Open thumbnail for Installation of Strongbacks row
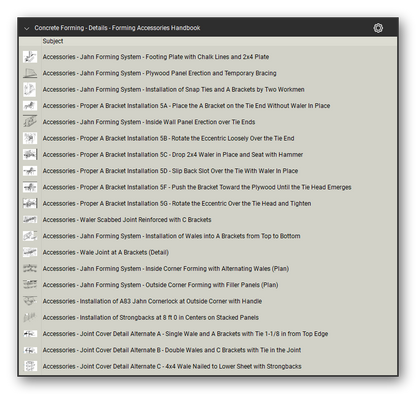Screen dimensions: 416x394 pos(30,317)
